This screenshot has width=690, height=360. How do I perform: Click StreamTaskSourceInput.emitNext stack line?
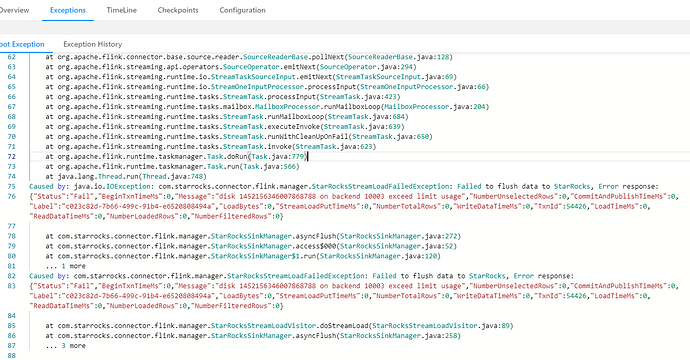click(251, 77)
